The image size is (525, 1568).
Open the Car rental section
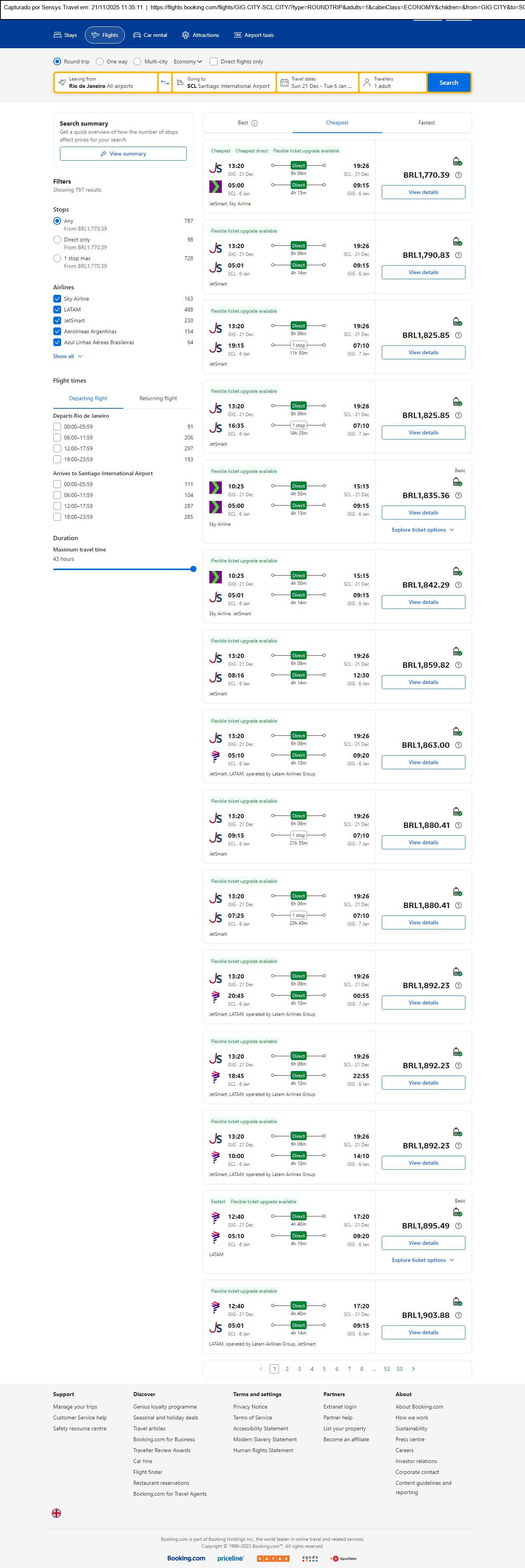pos(150,35)
